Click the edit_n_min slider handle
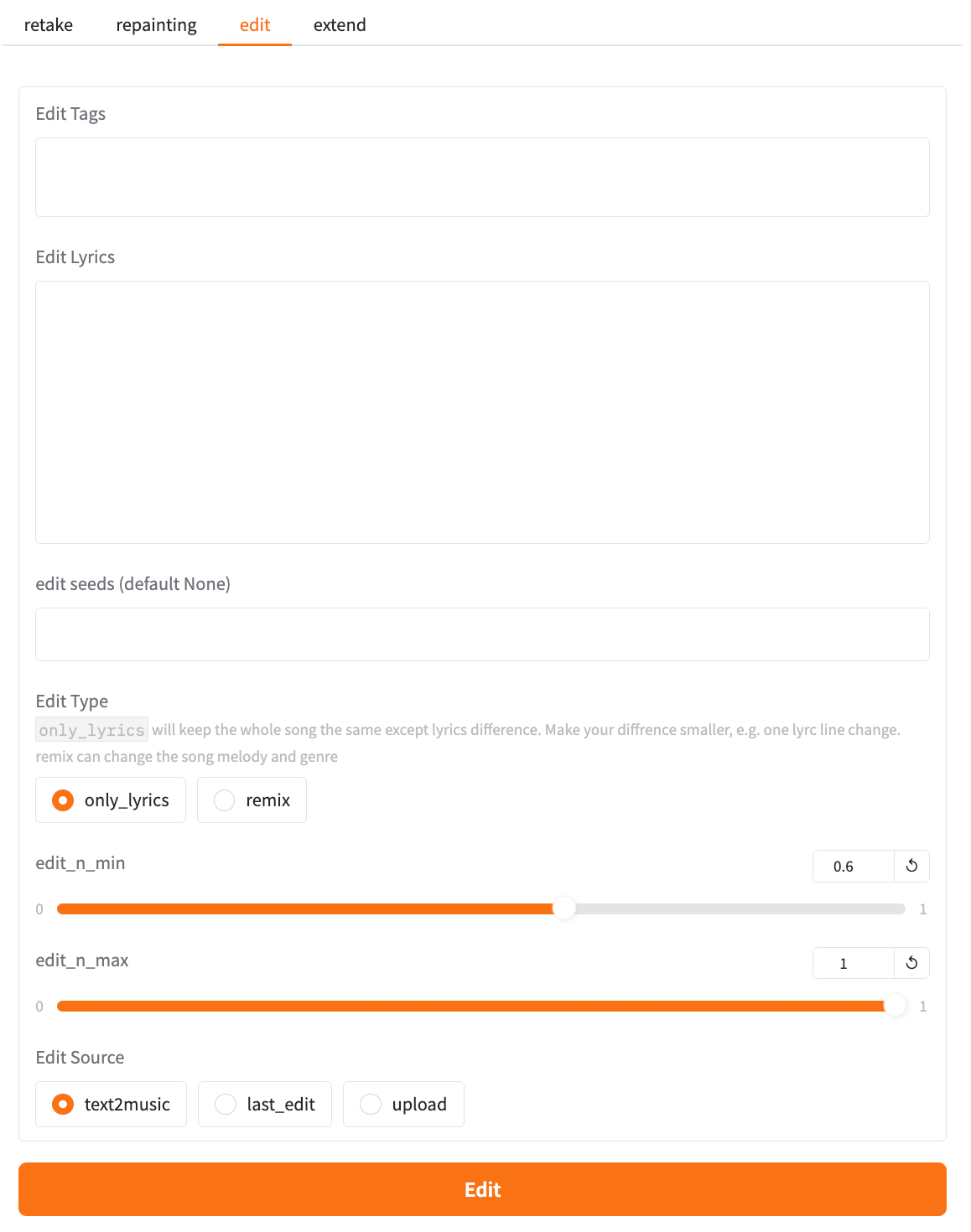Image resolution: width=971 pixels, height=1232 pixels. click(x=565, y=908)
